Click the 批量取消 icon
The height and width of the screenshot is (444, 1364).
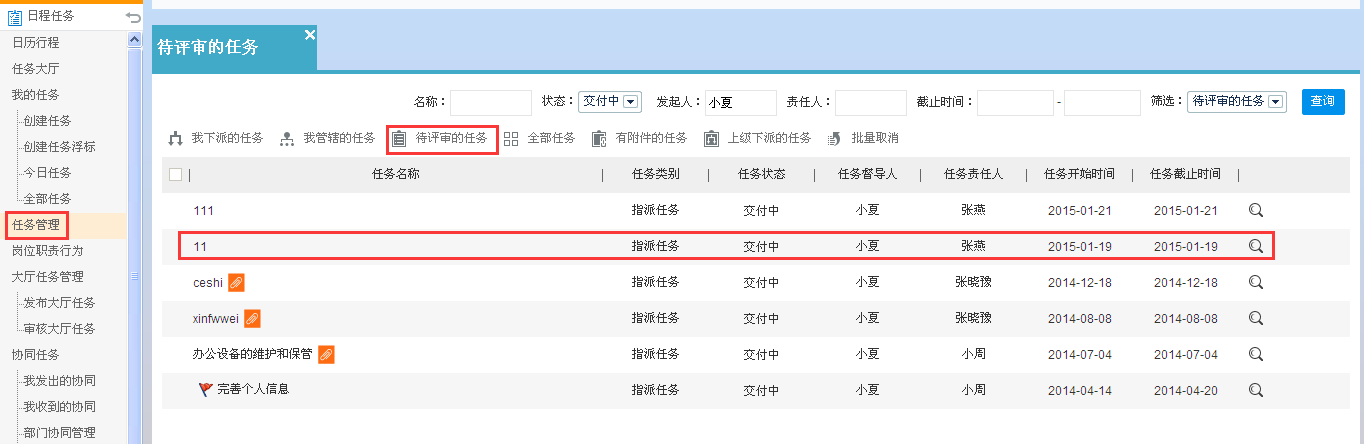835,138
